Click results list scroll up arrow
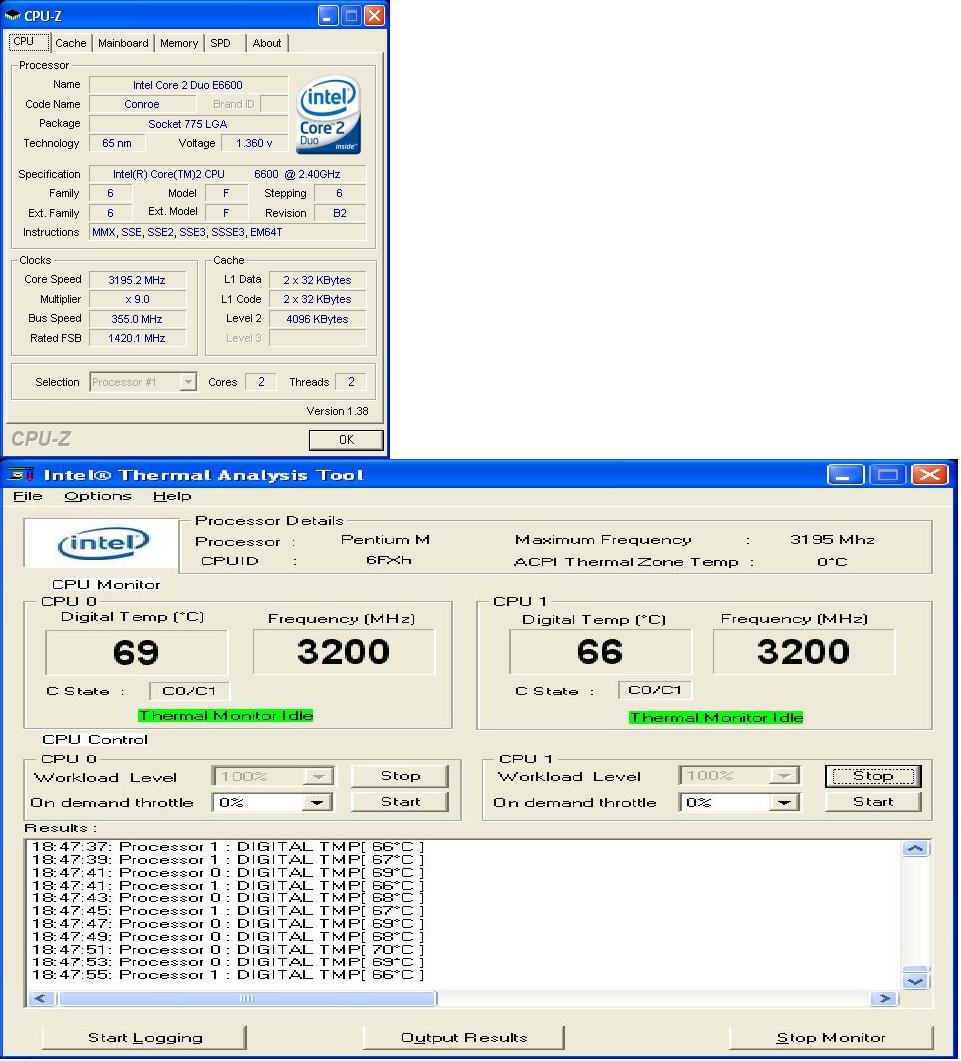The height and width of the screenshot is (1061, 961). 915,849
